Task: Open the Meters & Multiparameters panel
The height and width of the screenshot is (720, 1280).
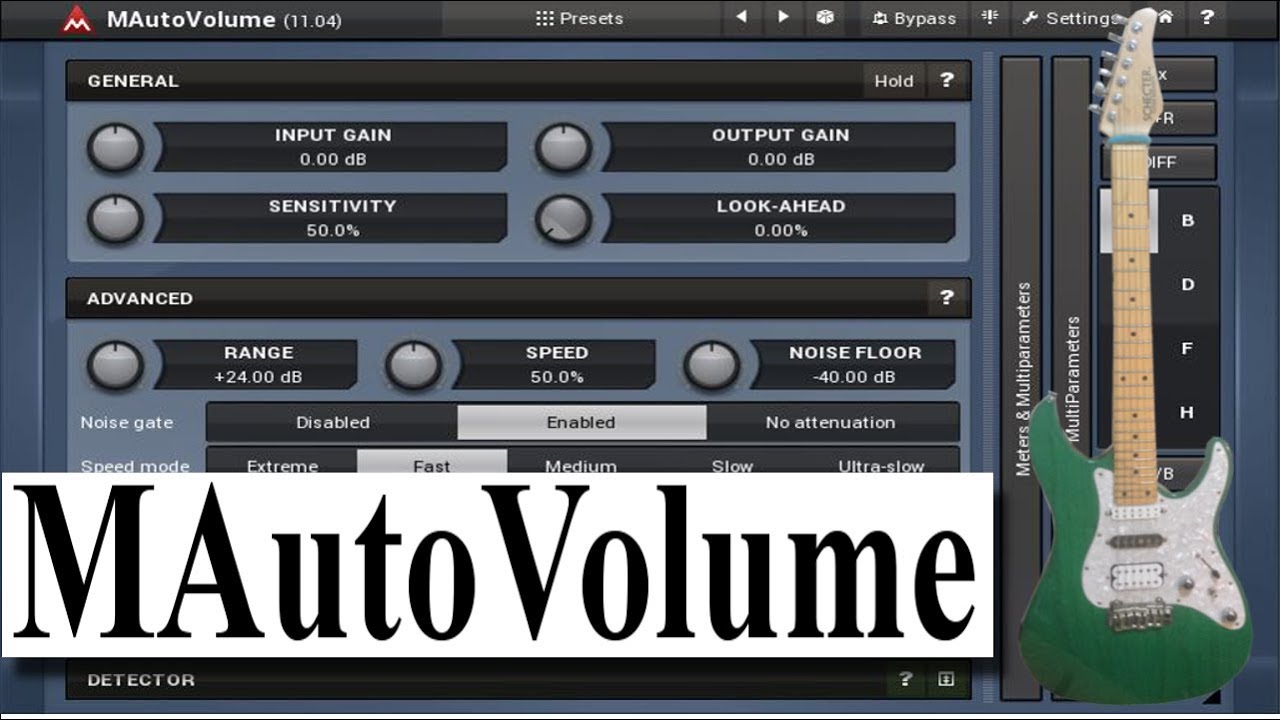Action: pyautogui.click(x=1021, y=378)
